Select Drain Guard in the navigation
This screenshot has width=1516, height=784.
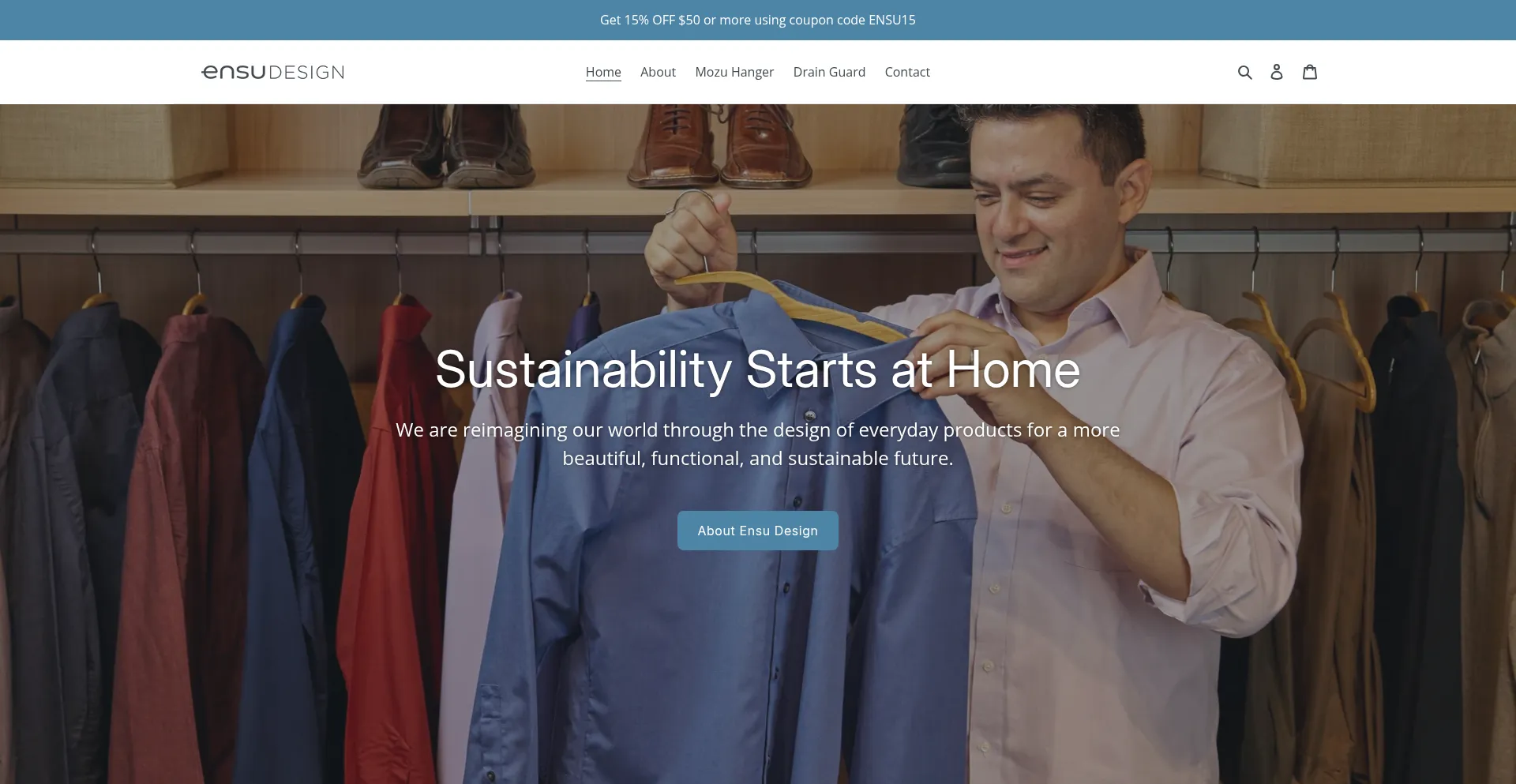tap(829, 72)
